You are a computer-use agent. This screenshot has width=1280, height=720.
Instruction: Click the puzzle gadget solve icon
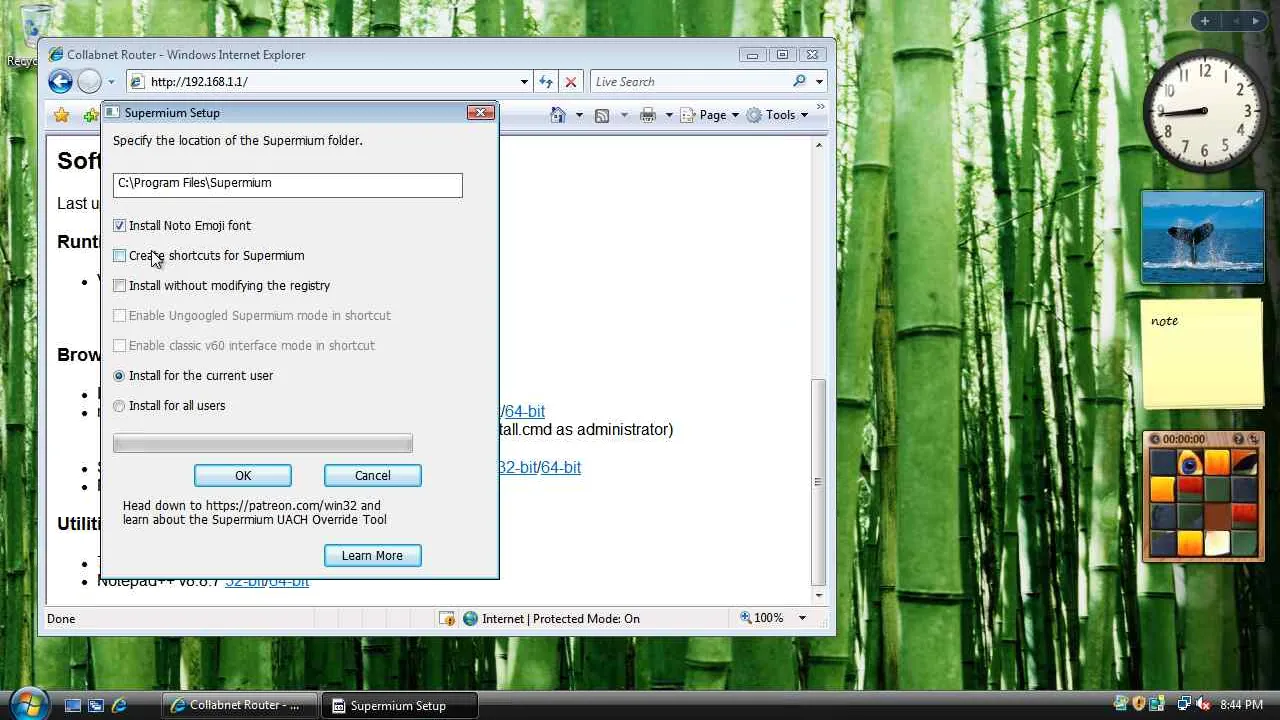coord(1254,439)
